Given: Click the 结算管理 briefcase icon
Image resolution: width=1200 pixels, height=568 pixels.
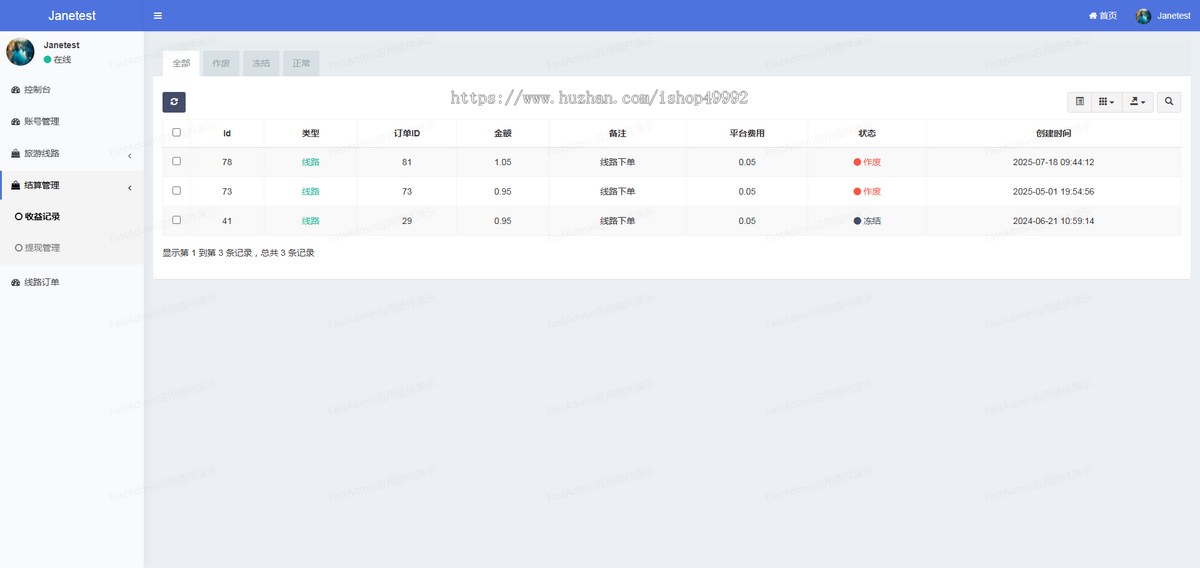Looking at the screenshot, I should [x=15, y=186].
